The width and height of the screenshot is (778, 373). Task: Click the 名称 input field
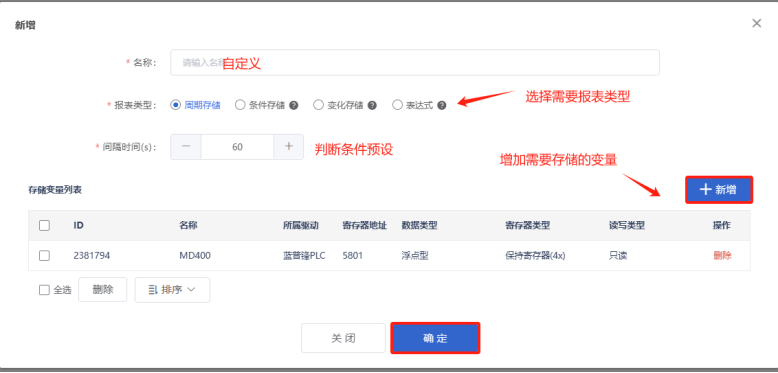click(415, 62)
